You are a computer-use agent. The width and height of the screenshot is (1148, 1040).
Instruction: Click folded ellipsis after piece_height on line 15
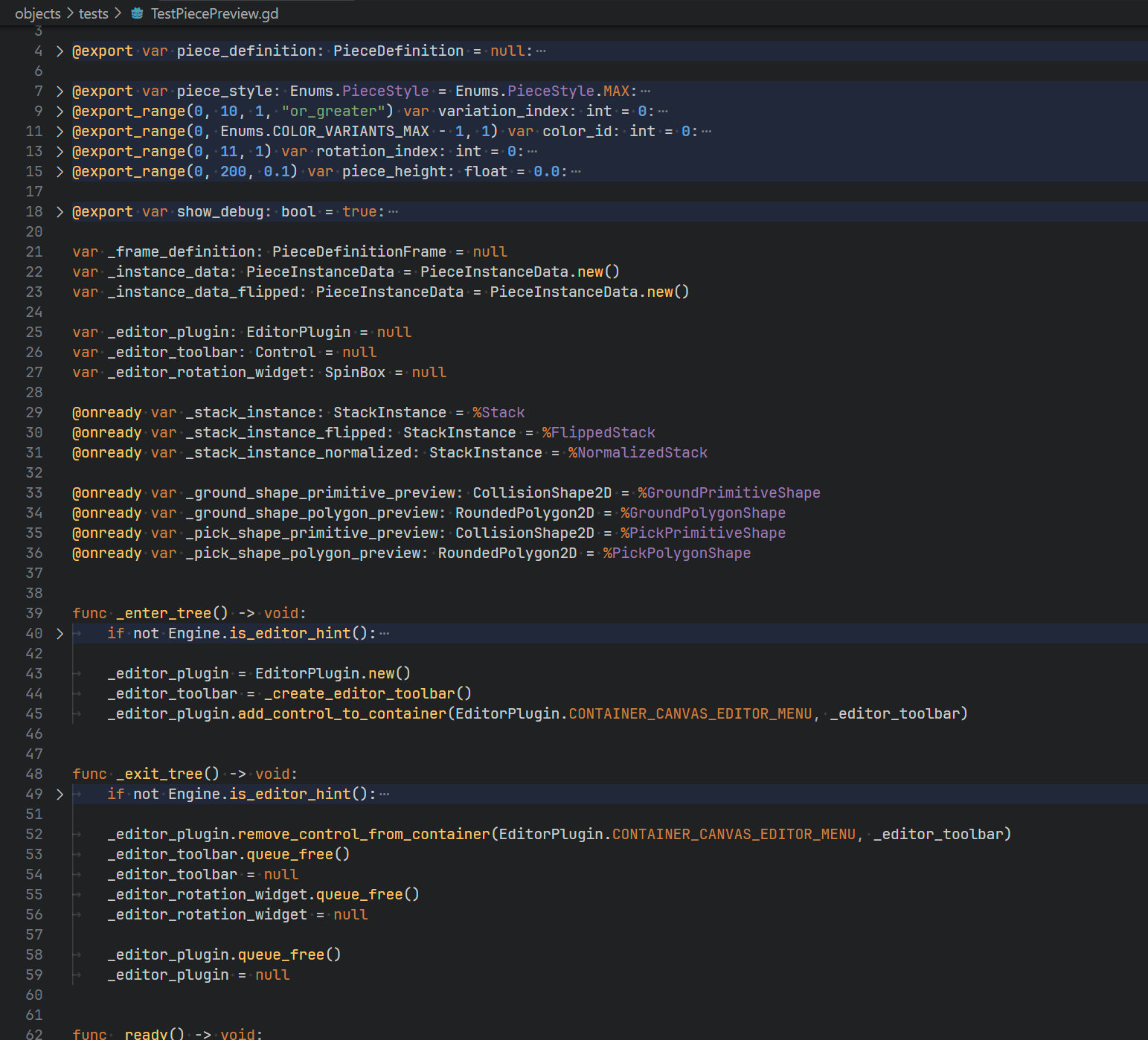[576, 172]
